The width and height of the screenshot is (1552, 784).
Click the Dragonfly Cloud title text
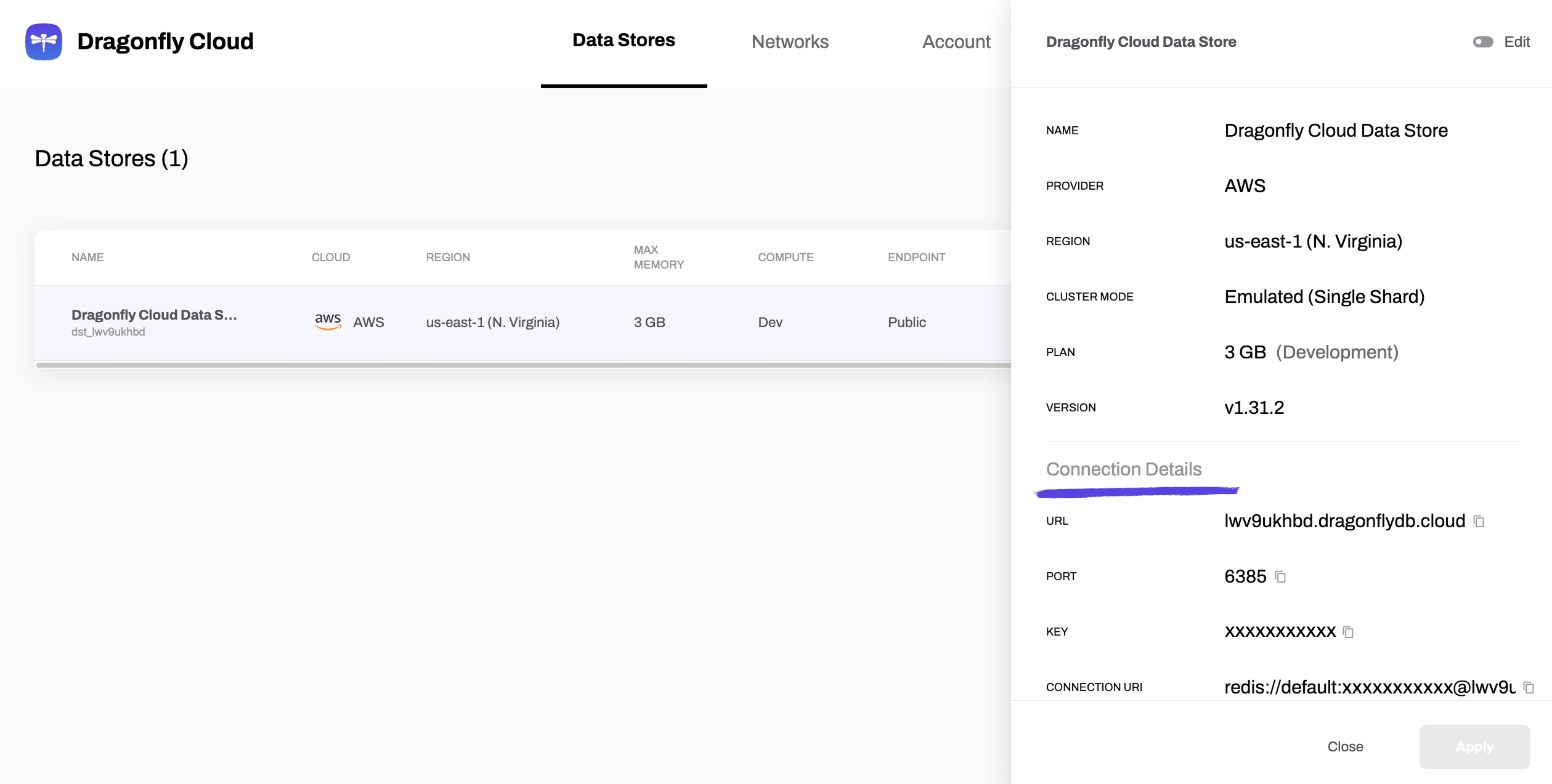tap(165, 42)
